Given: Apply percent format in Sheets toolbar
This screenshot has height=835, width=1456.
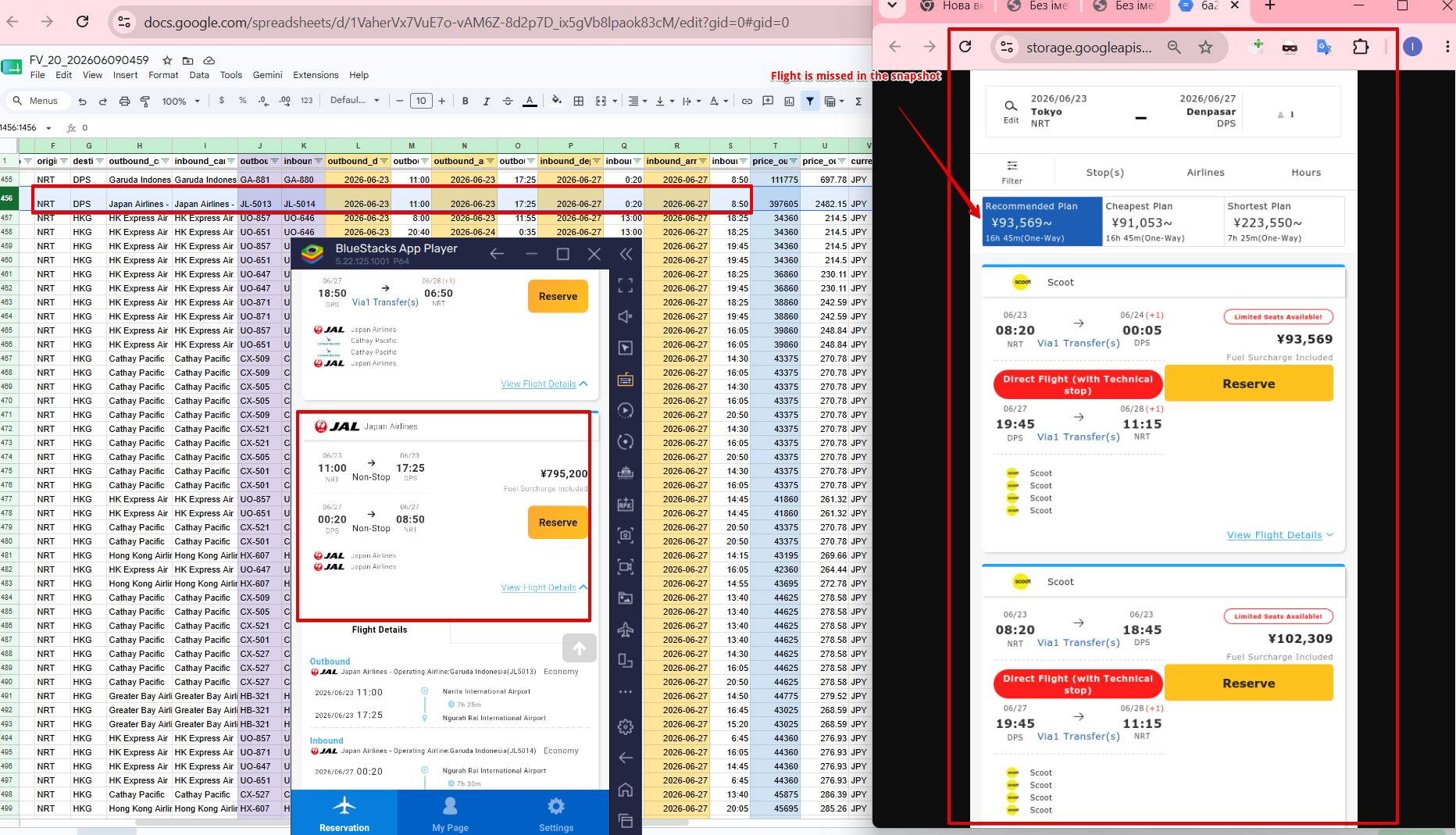Looking at the screenshot, I should pyautogui.click(x=243, y=101).
